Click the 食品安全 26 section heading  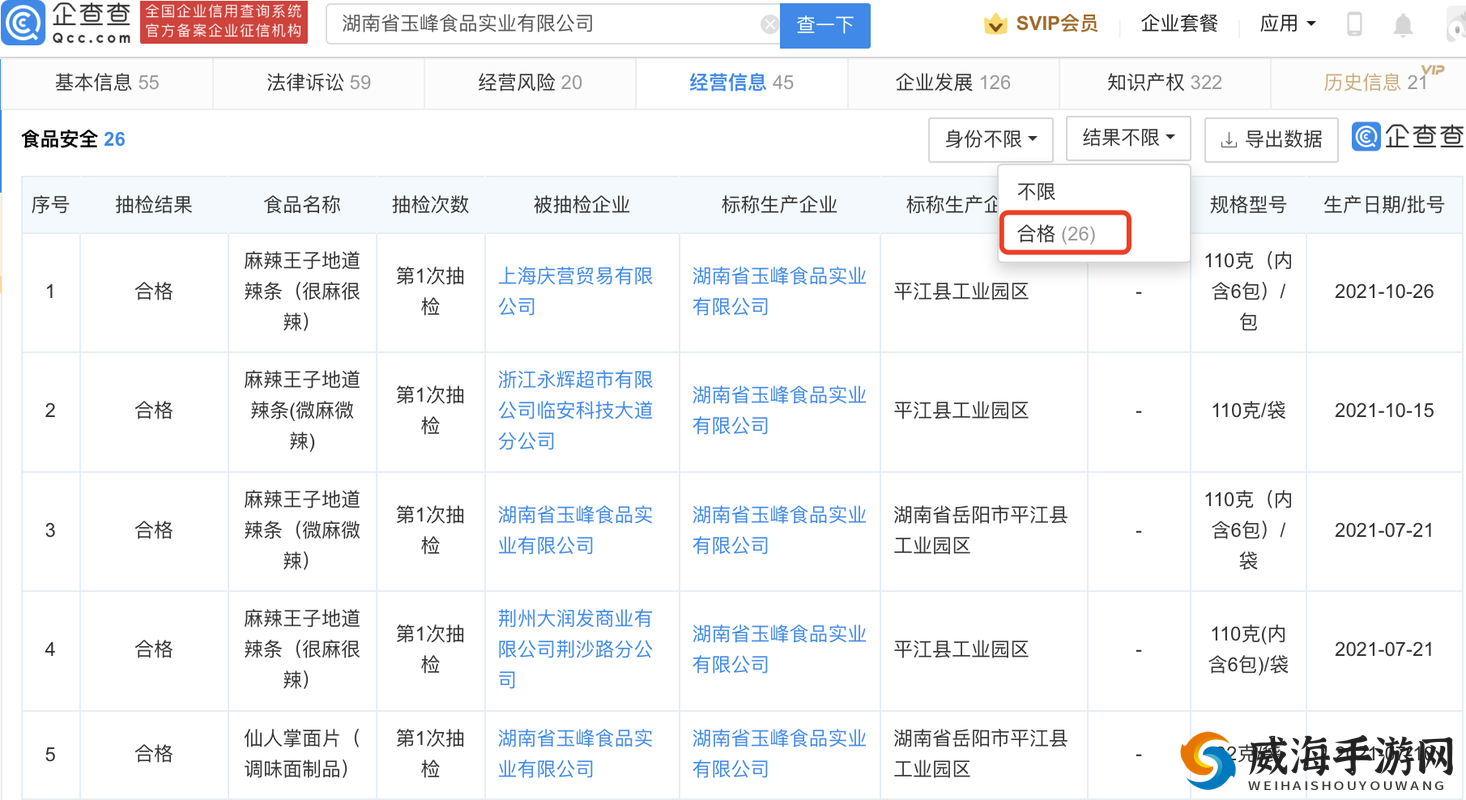[x=73, y=139]
